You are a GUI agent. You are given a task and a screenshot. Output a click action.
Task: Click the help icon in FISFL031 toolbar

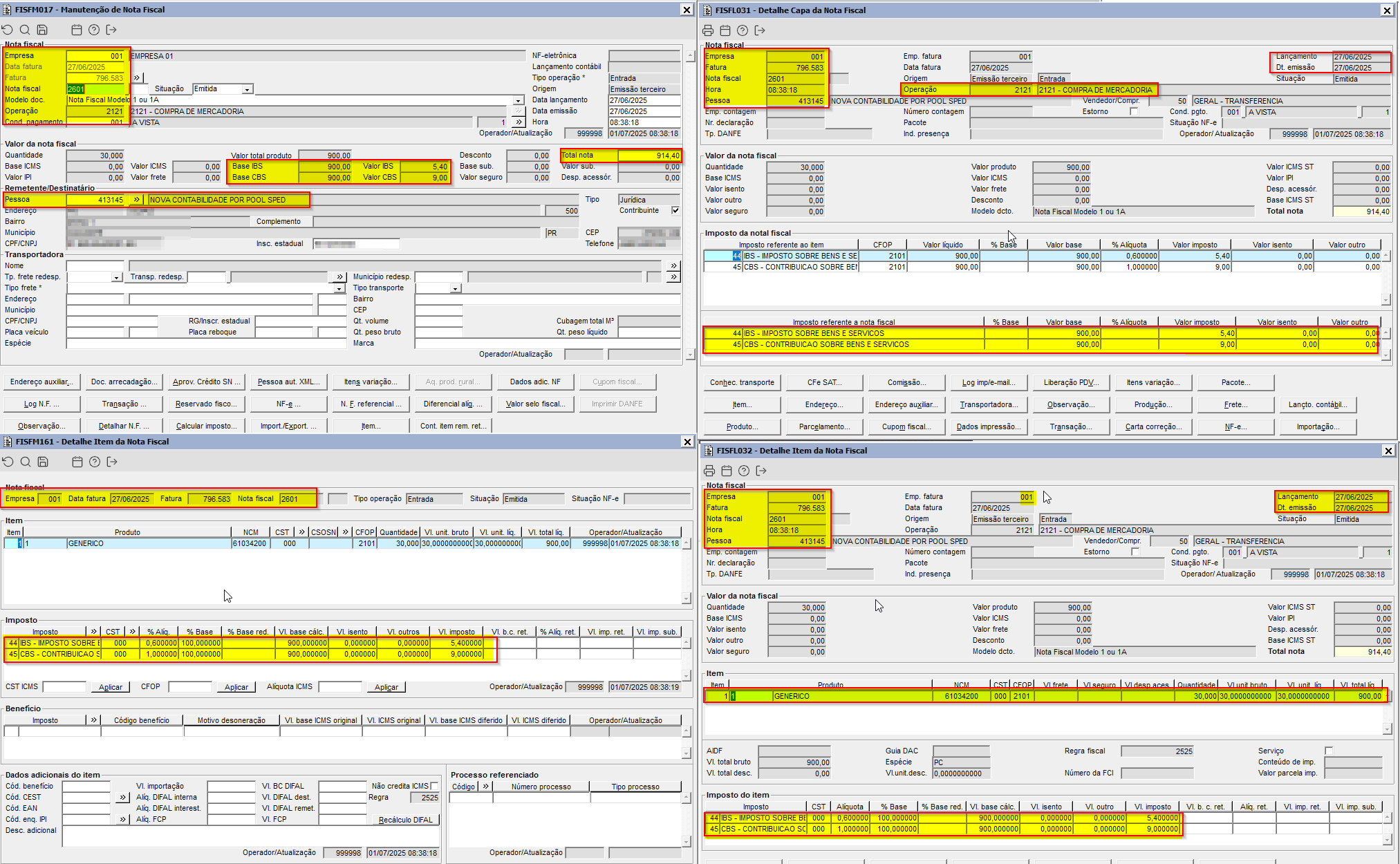coord(743,30)
